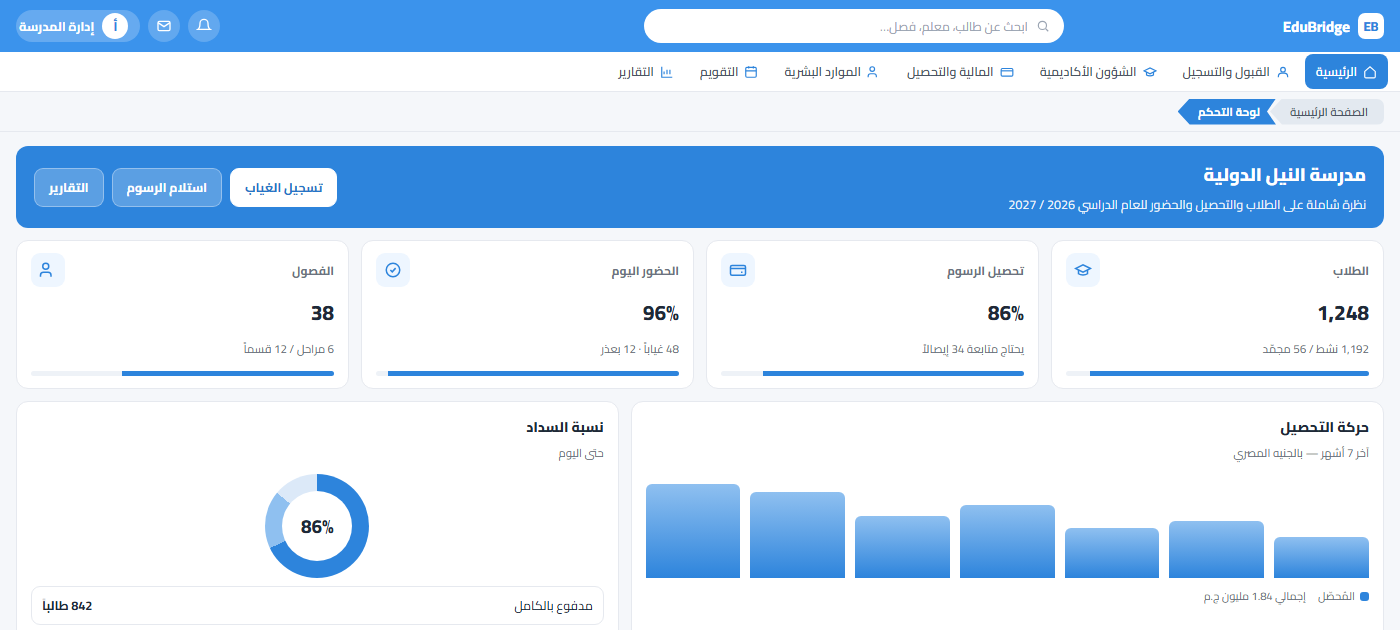The width and height of the screenshot is (1400, 630).
Task: Open the التقويم menu
Action: [728, 72]
